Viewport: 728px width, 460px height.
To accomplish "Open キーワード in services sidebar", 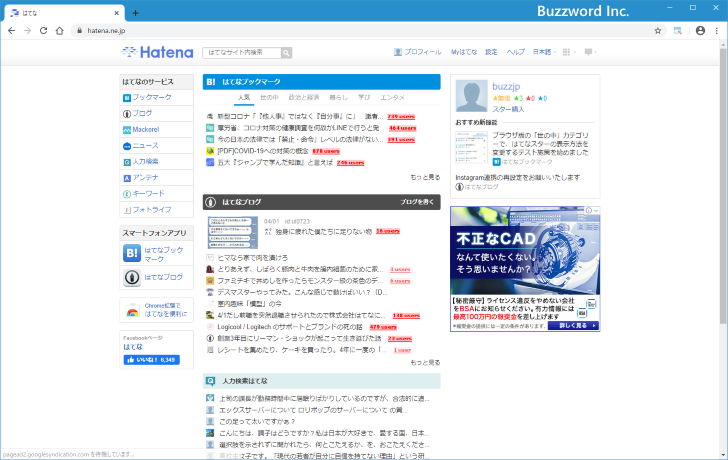I will (x=156, y=194).
